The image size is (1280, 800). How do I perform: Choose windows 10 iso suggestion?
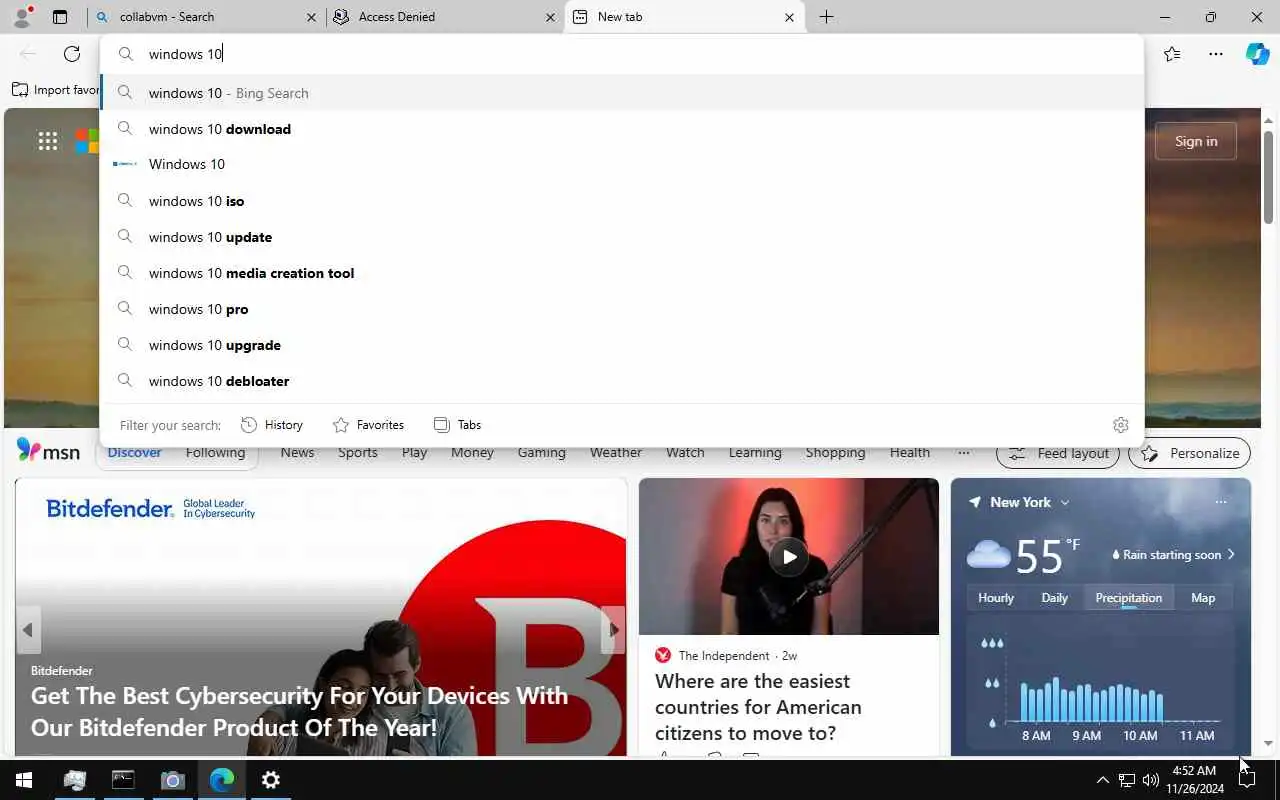pos(622,201)
